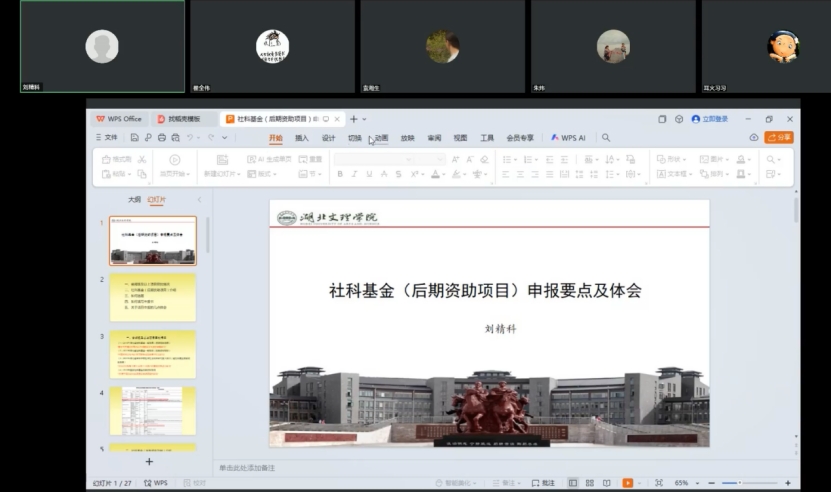Switch to the 插入 ribbon tab
The image size is (831, 492).
point(301,138)
